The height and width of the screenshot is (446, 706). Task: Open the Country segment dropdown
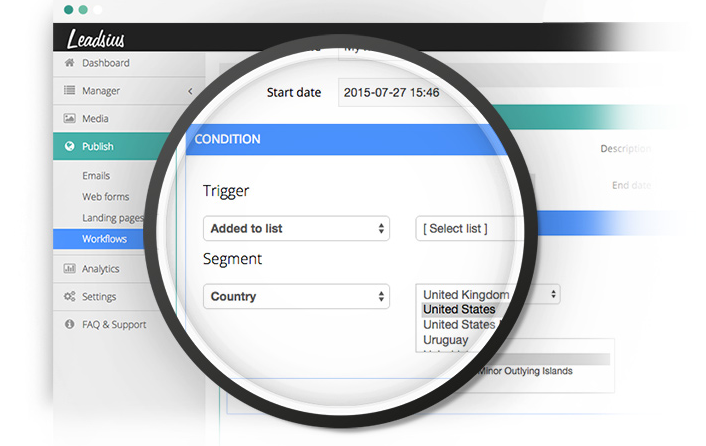[296, 296]
